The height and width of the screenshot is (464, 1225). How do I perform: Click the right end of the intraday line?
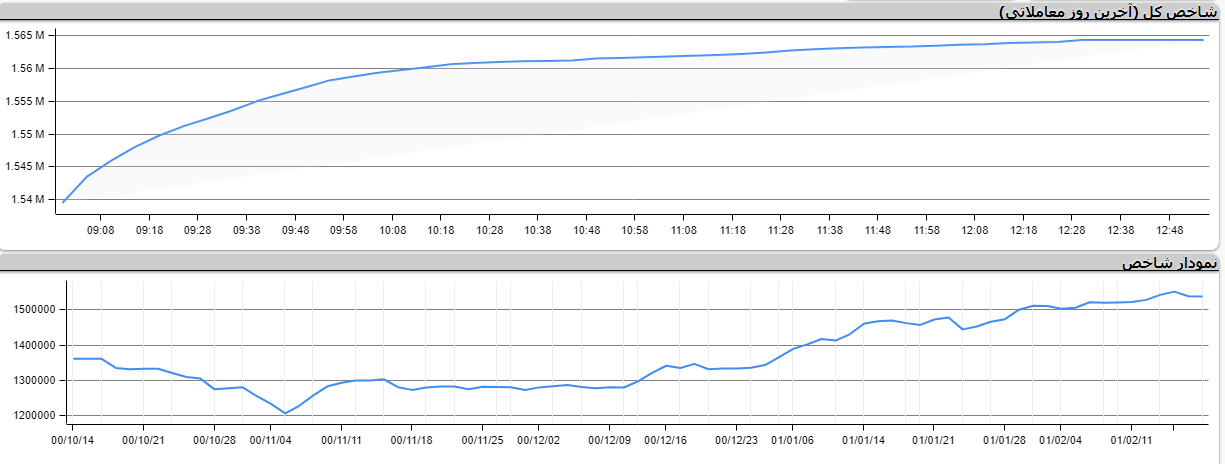[x=1202, y=40]
